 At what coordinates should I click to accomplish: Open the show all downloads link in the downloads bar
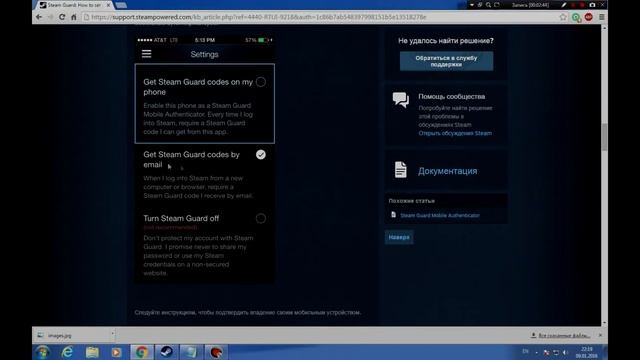(x=564, y=336)
